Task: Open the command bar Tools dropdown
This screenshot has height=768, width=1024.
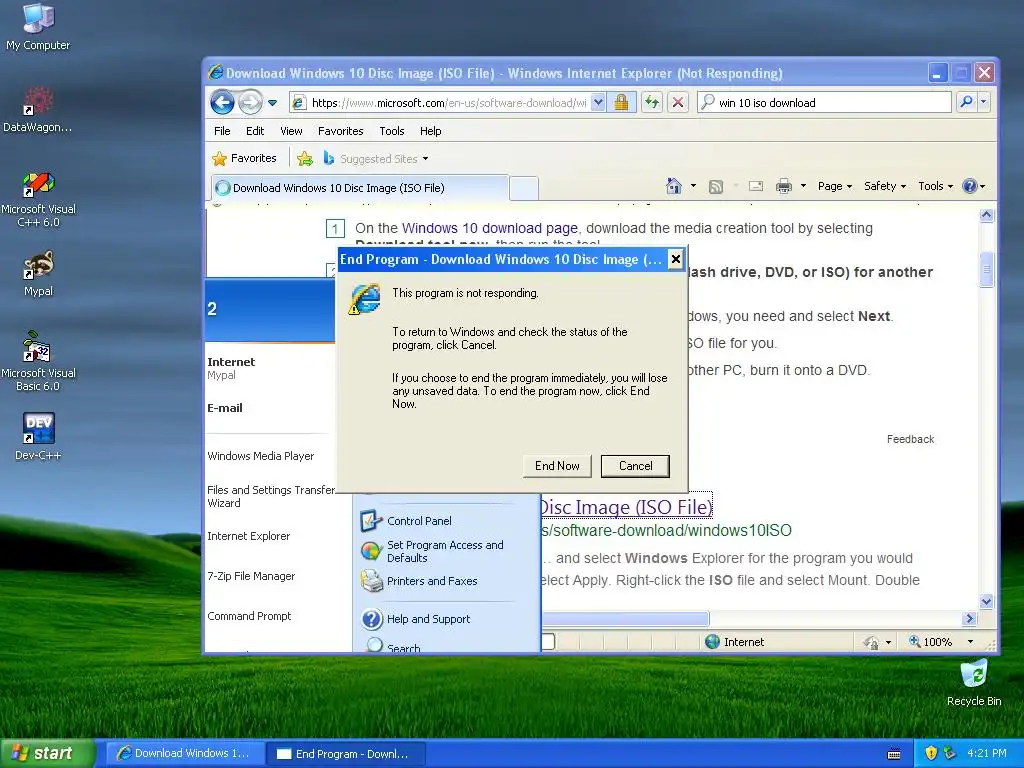Action: point(935,186)
